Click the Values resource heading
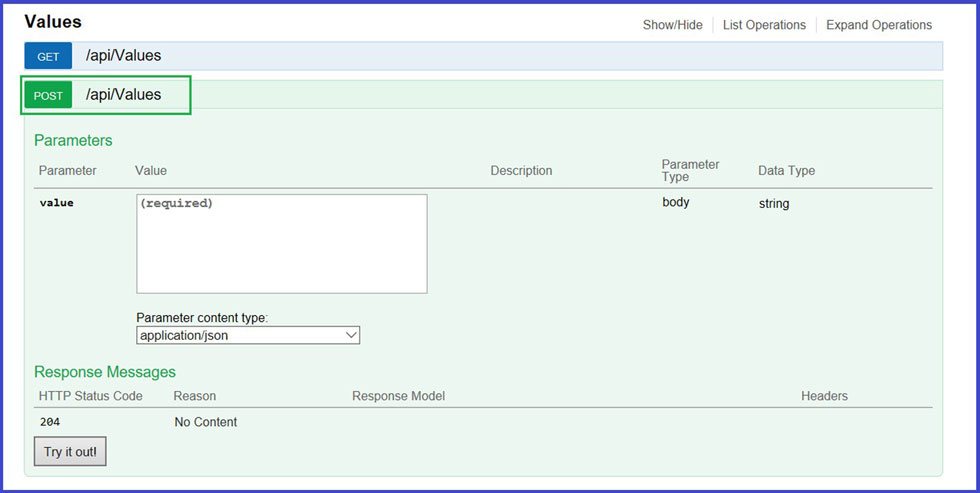 (x=53, y=22)
